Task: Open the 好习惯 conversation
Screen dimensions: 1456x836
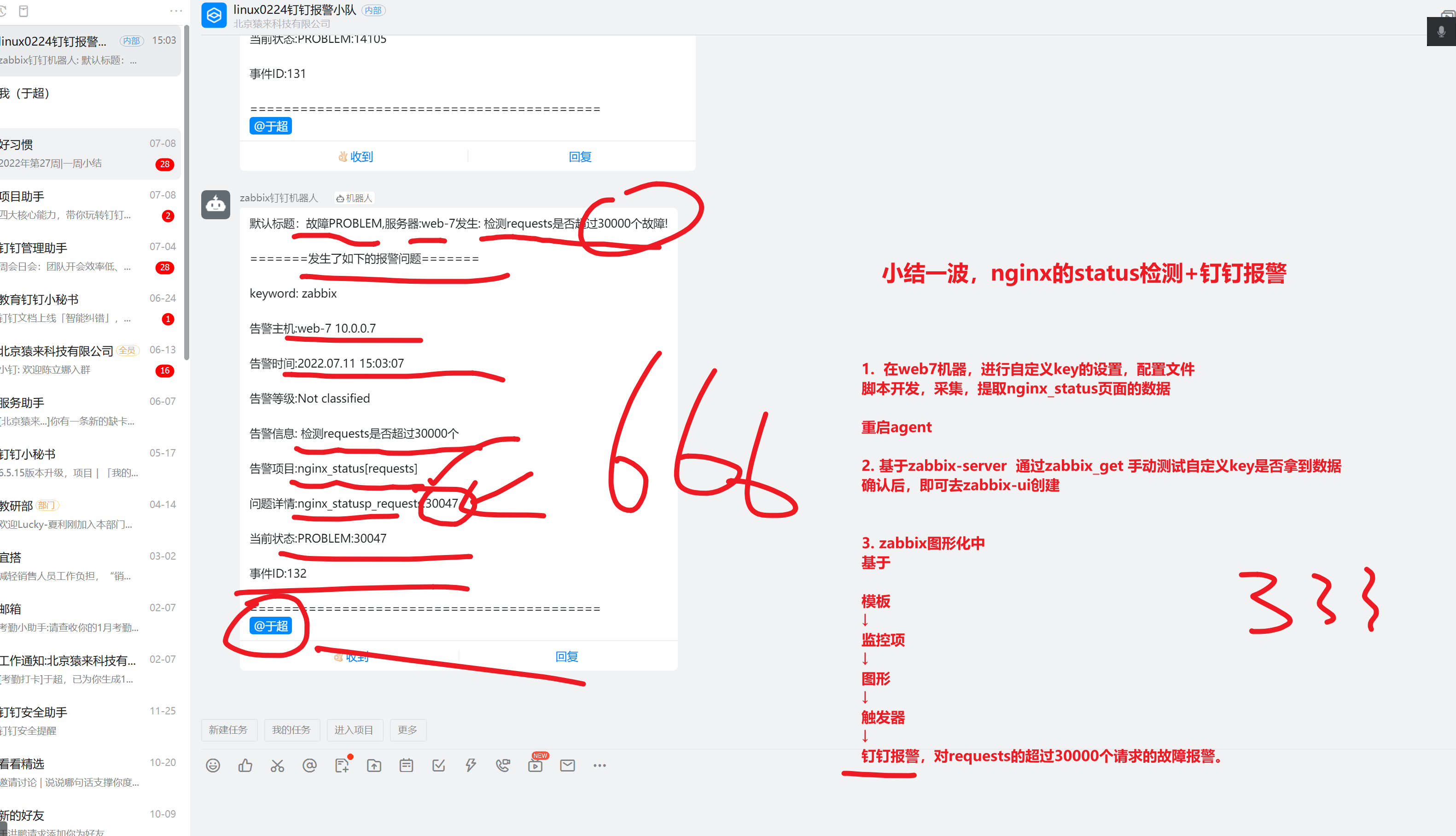Action: coord(86,153)
